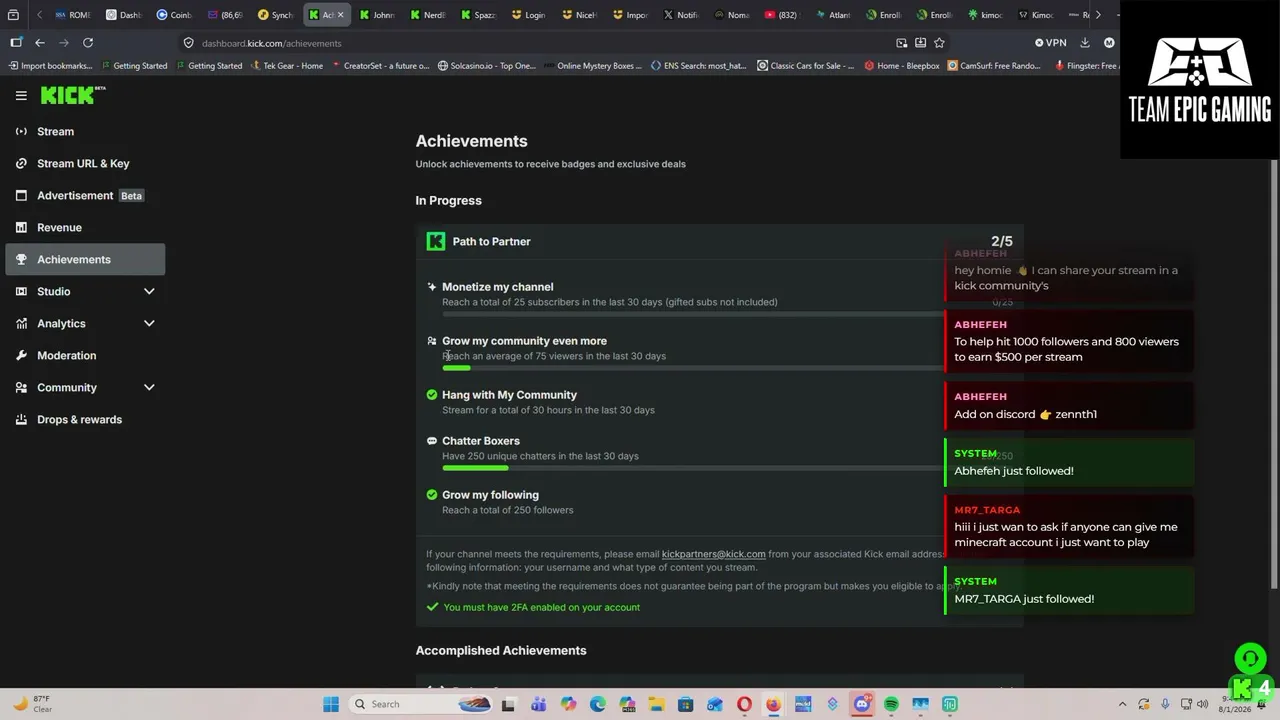
Task: Click the Studio icon in the sidebar
Action: [x=21, y=291]
